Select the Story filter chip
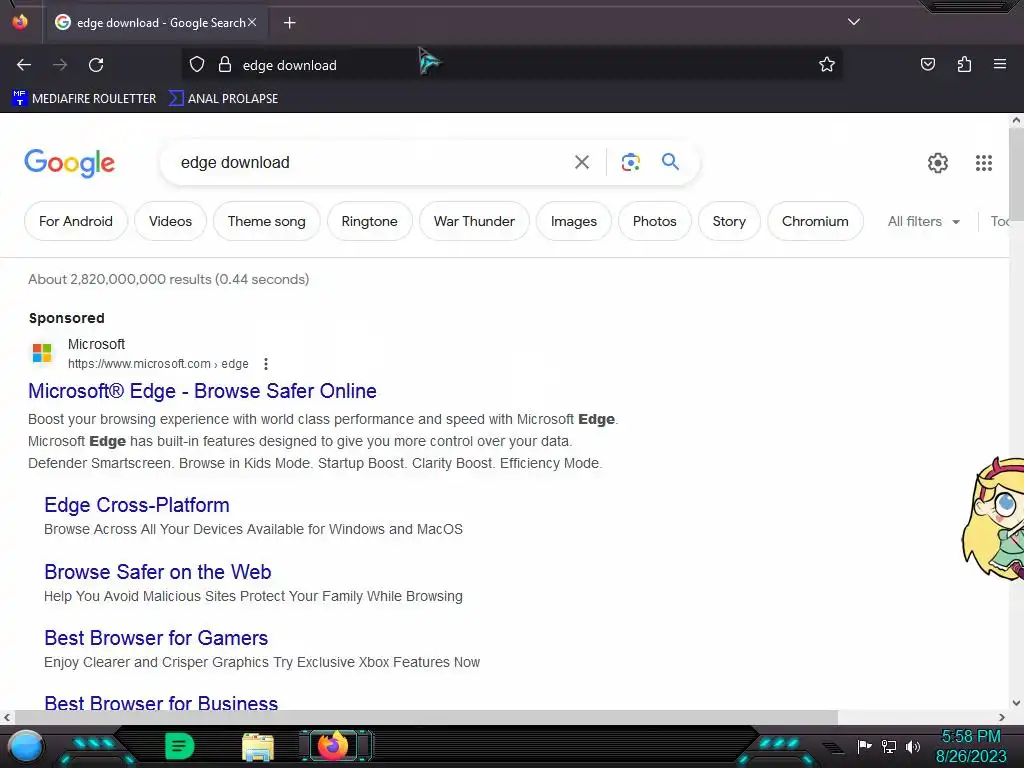The image size is (1024, 768). 729,221
